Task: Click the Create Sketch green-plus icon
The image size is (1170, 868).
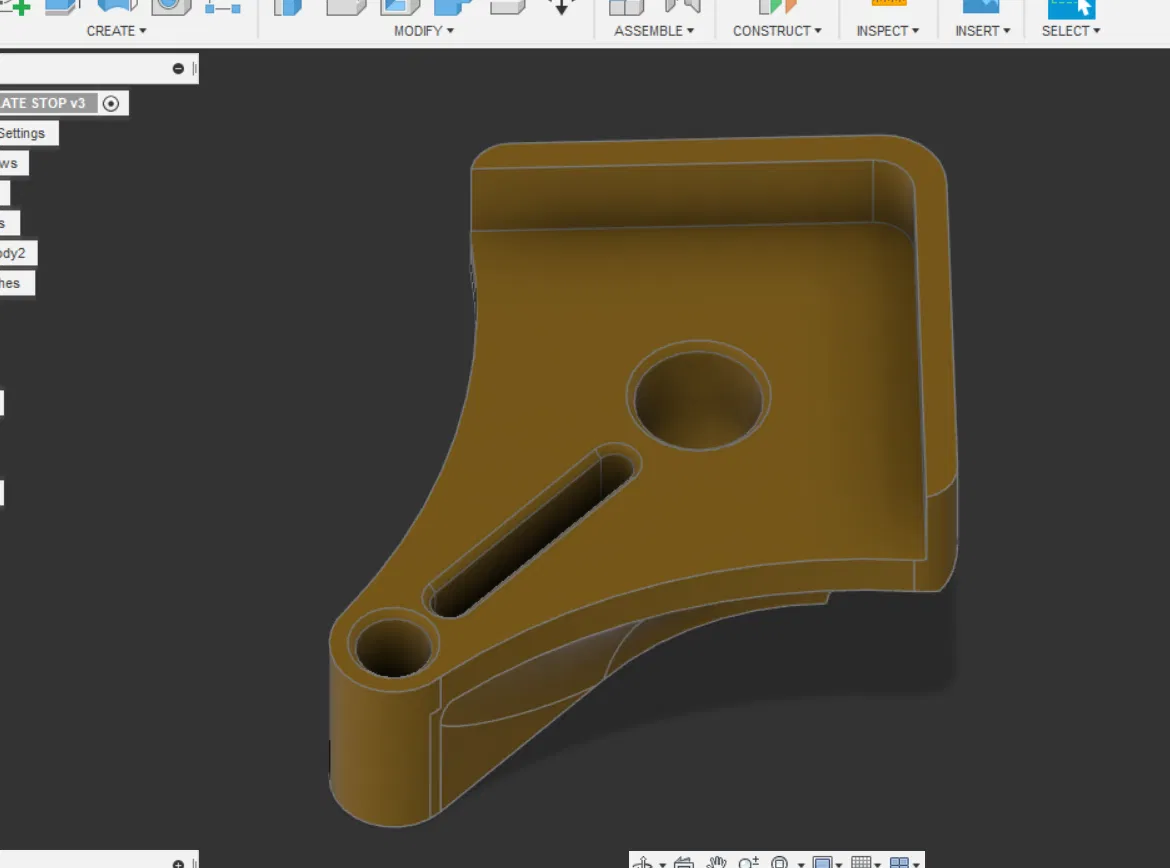Action: (x=16, y=7)
